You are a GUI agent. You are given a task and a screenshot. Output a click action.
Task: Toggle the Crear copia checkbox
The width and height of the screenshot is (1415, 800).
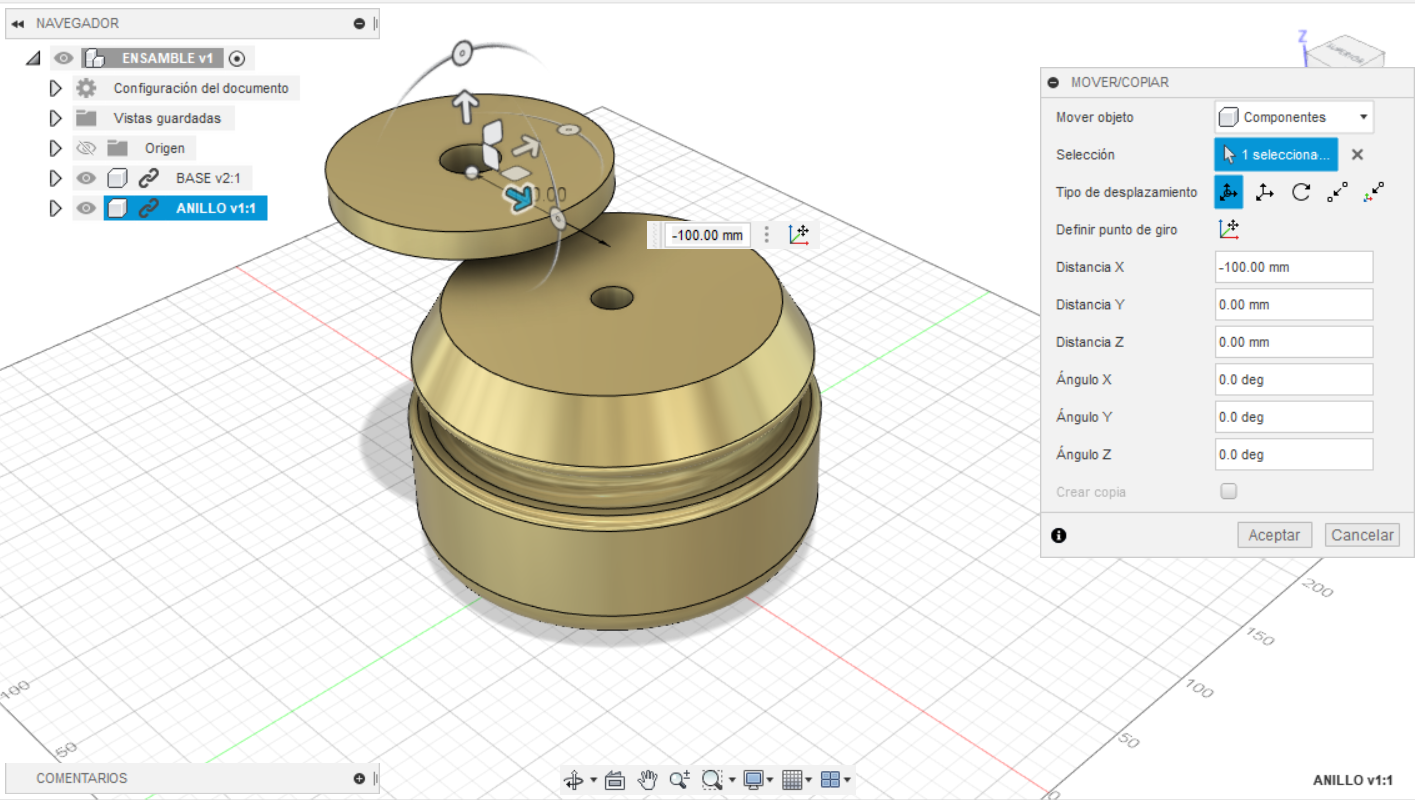pyautogui.click(x=1229, y=491)
